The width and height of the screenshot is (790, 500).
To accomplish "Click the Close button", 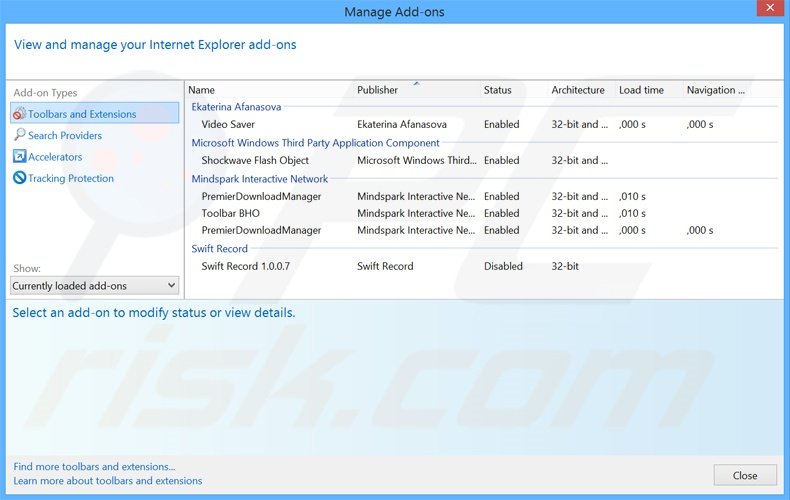I will [x=745, y=475].
